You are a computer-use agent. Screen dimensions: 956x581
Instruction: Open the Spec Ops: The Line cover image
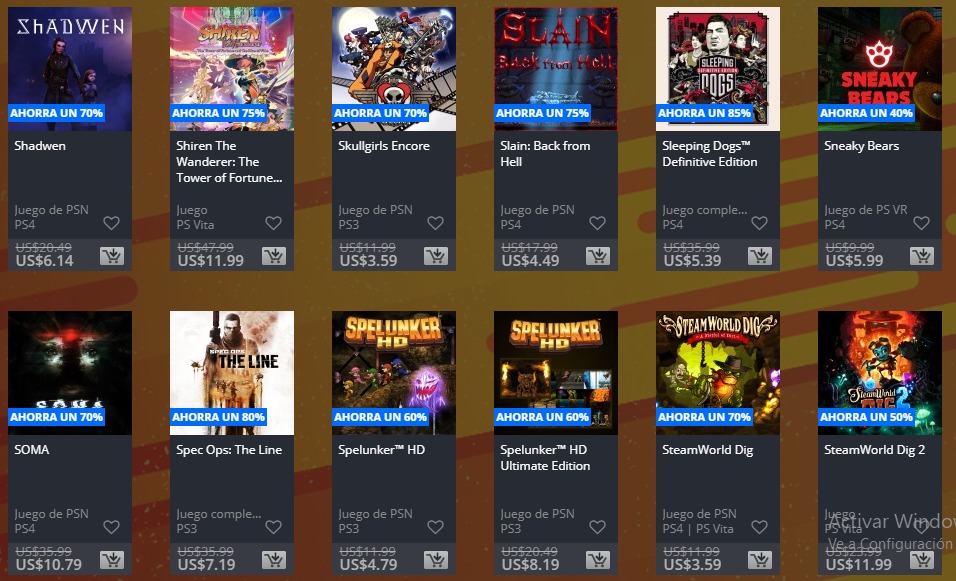click(x=232, y=372)
